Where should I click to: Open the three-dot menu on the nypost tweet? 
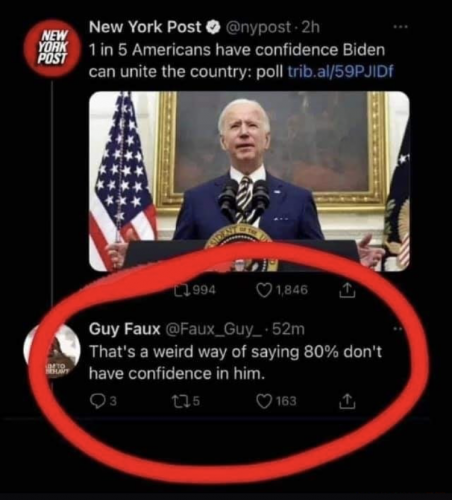point(400,27)
